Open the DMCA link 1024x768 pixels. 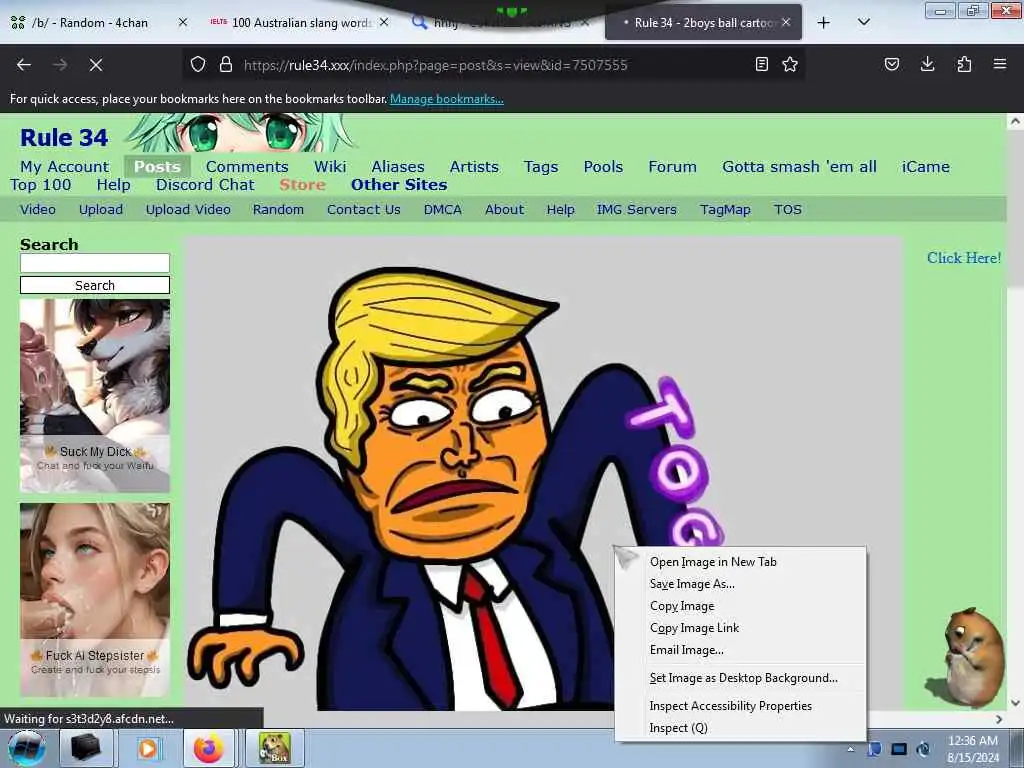pyautogui.click(x=443, y=210)
